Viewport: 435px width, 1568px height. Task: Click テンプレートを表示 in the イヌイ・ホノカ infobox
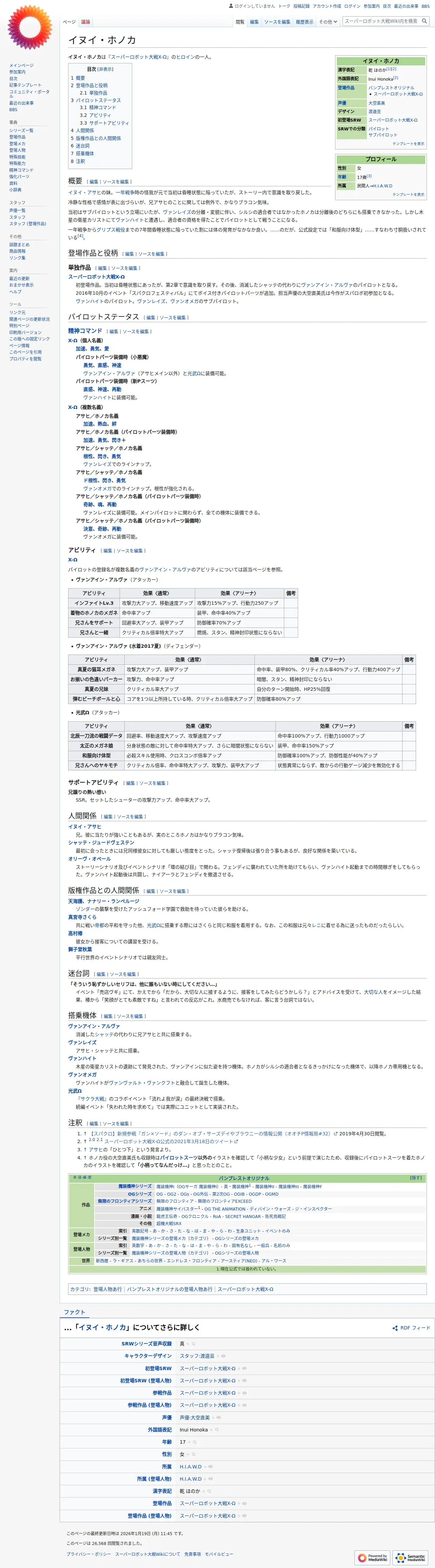pyautogui.click(x=408, y=144)
